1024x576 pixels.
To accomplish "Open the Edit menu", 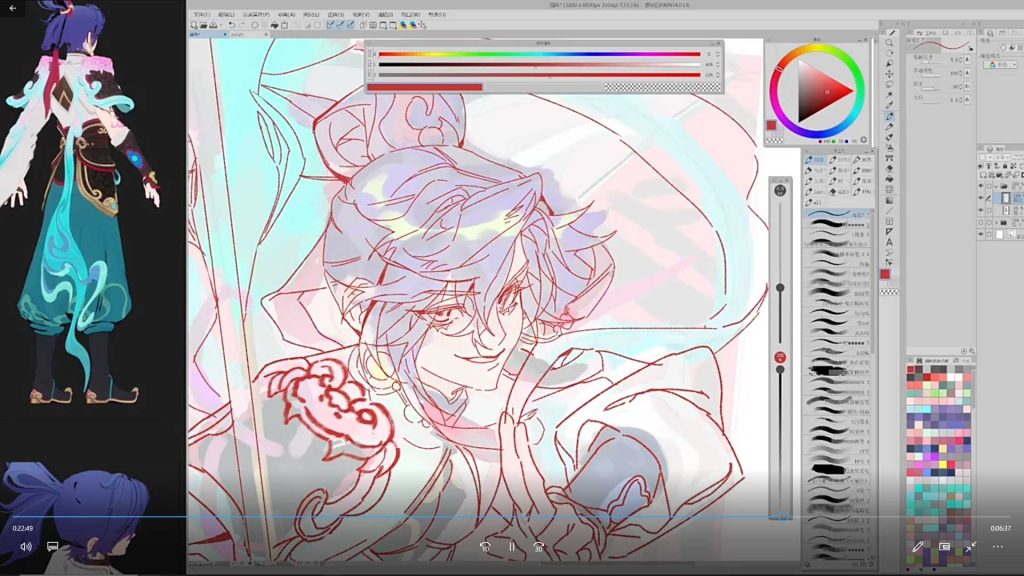I will [226, 14].
